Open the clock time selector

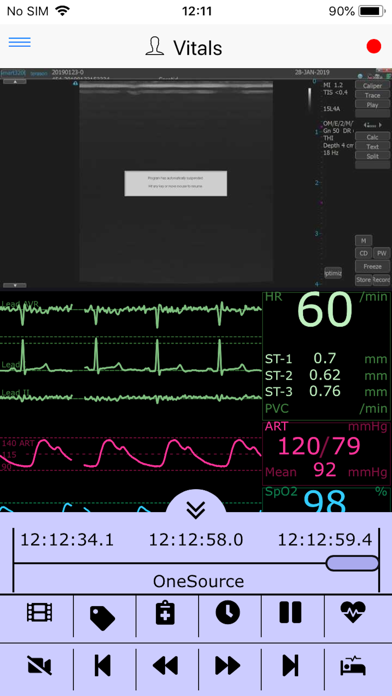228,613
